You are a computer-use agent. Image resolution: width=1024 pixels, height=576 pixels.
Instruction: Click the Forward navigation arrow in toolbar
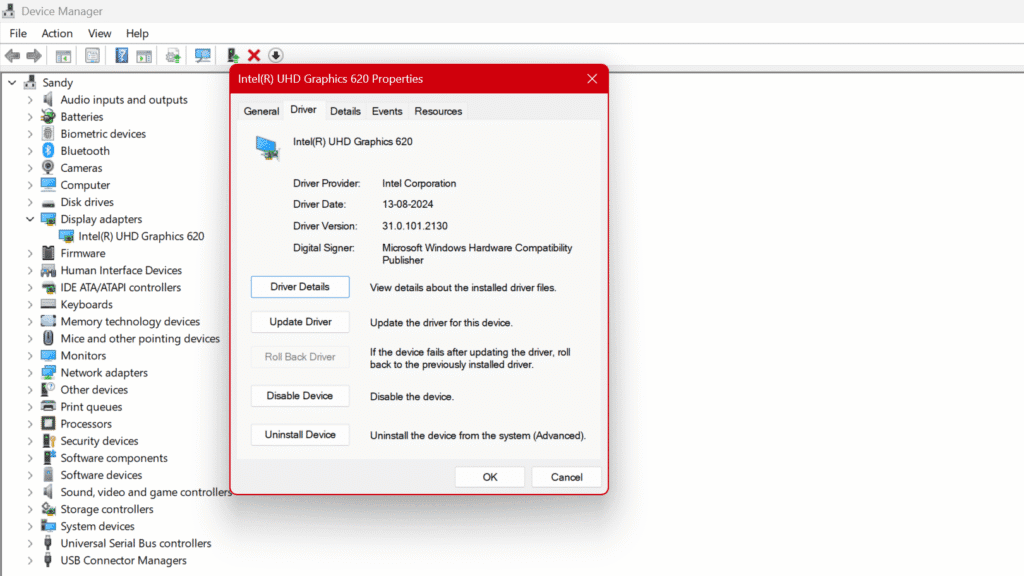(33, 55)
